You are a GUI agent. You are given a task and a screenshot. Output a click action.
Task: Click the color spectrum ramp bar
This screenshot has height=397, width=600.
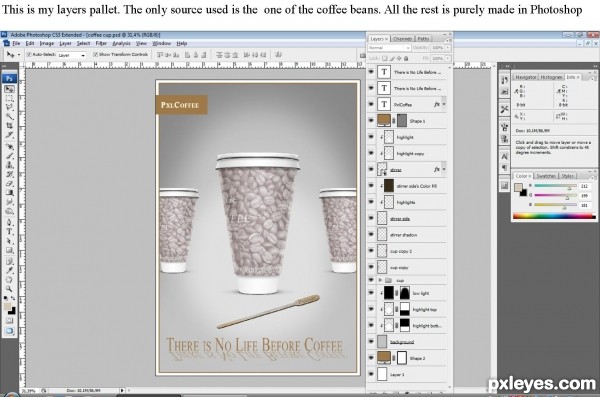click(x=554, y=216)
